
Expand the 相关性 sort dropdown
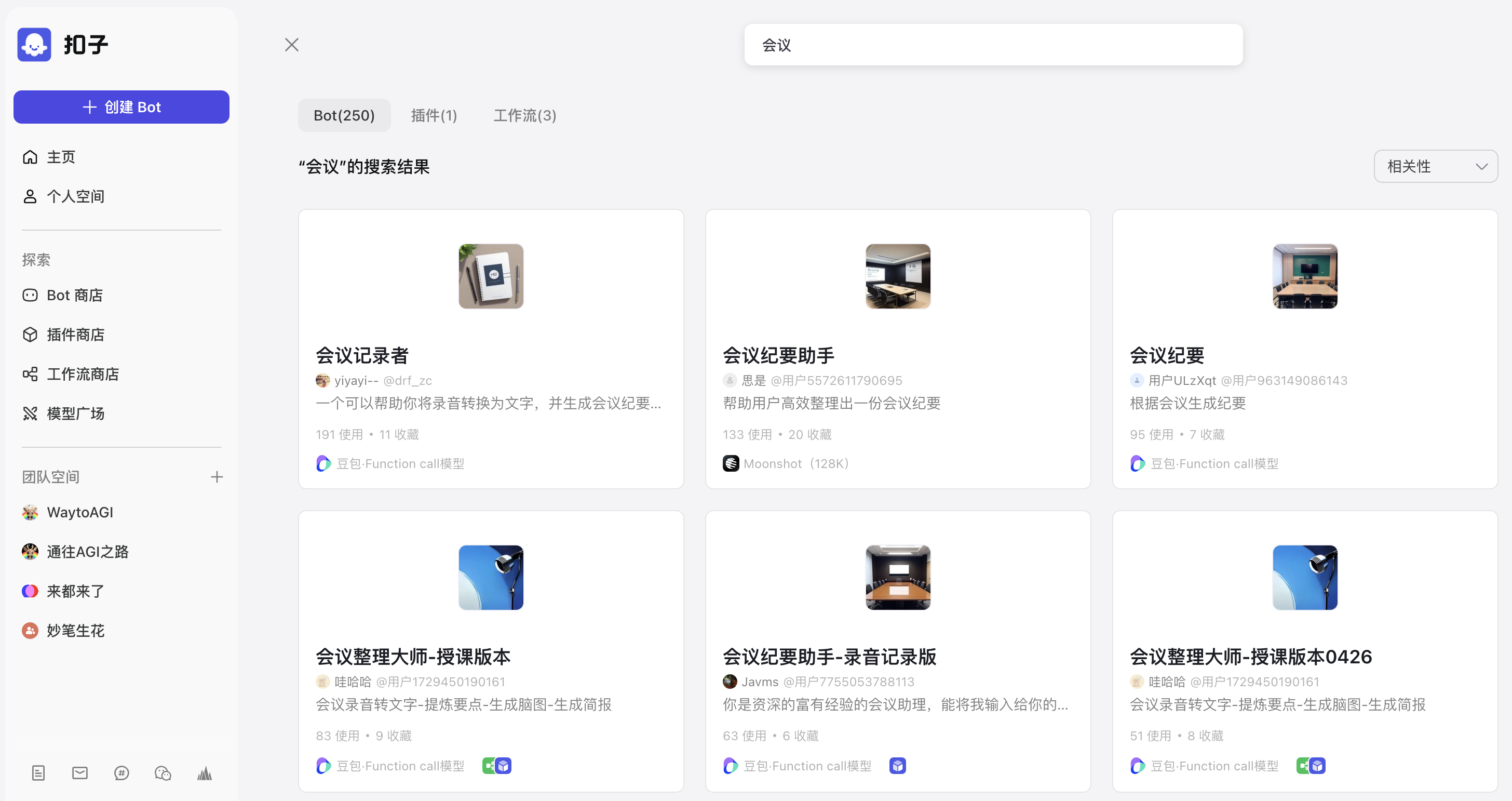click(1435, 166)
